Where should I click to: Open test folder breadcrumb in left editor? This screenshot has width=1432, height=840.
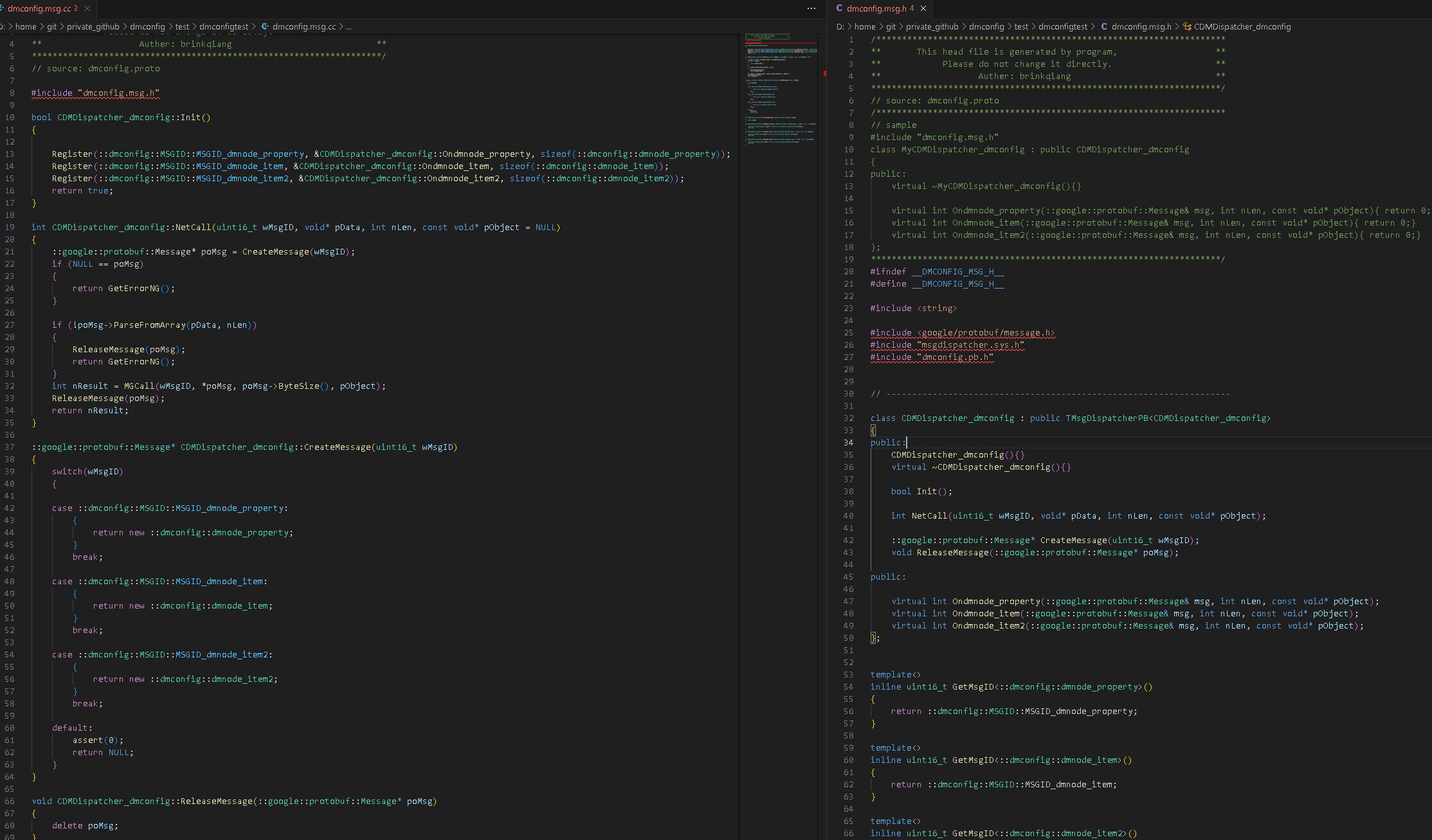(x=183, y=27)
